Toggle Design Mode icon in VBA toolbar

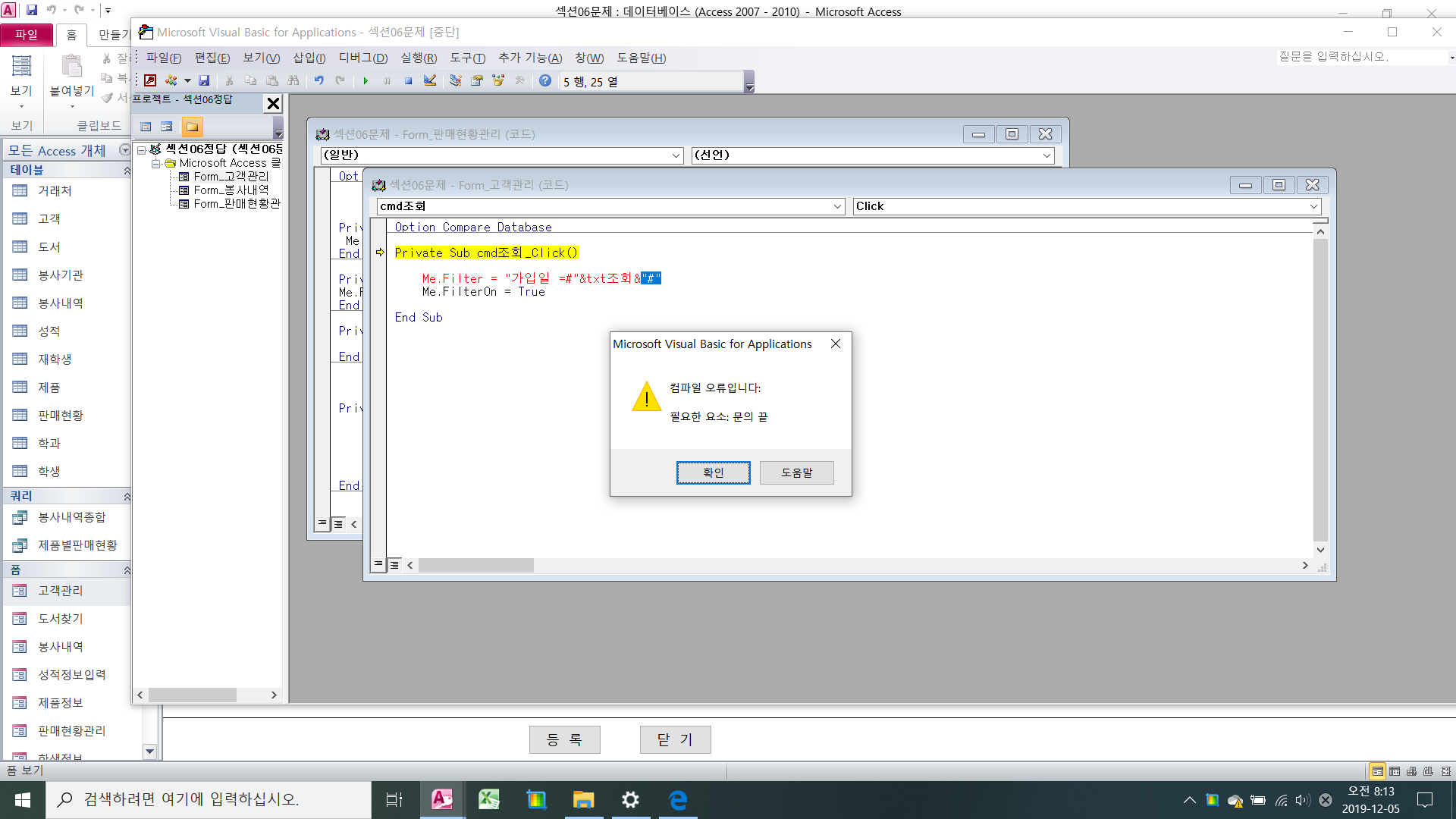430,80
